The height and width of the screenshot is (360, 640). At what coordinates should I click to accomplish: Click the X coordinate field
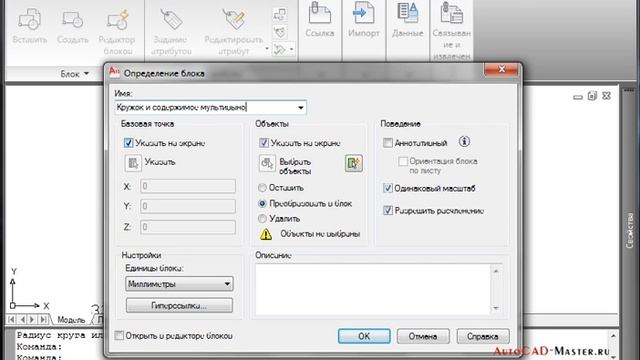tap(188, 186)
